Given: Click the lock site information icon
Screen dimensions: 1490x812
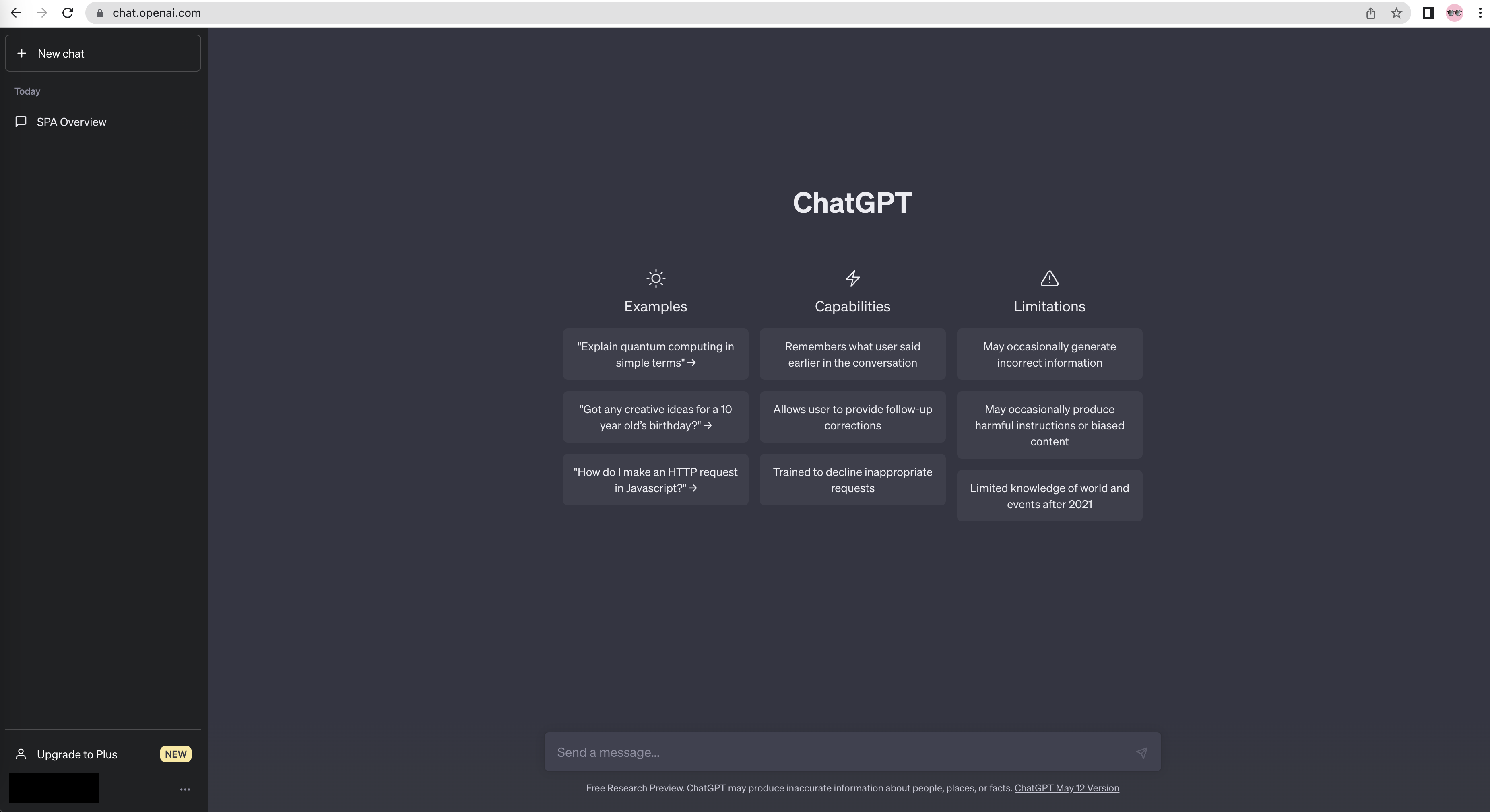Looking at the screenshot, I should pyautogui.click(x=99, y=13).
